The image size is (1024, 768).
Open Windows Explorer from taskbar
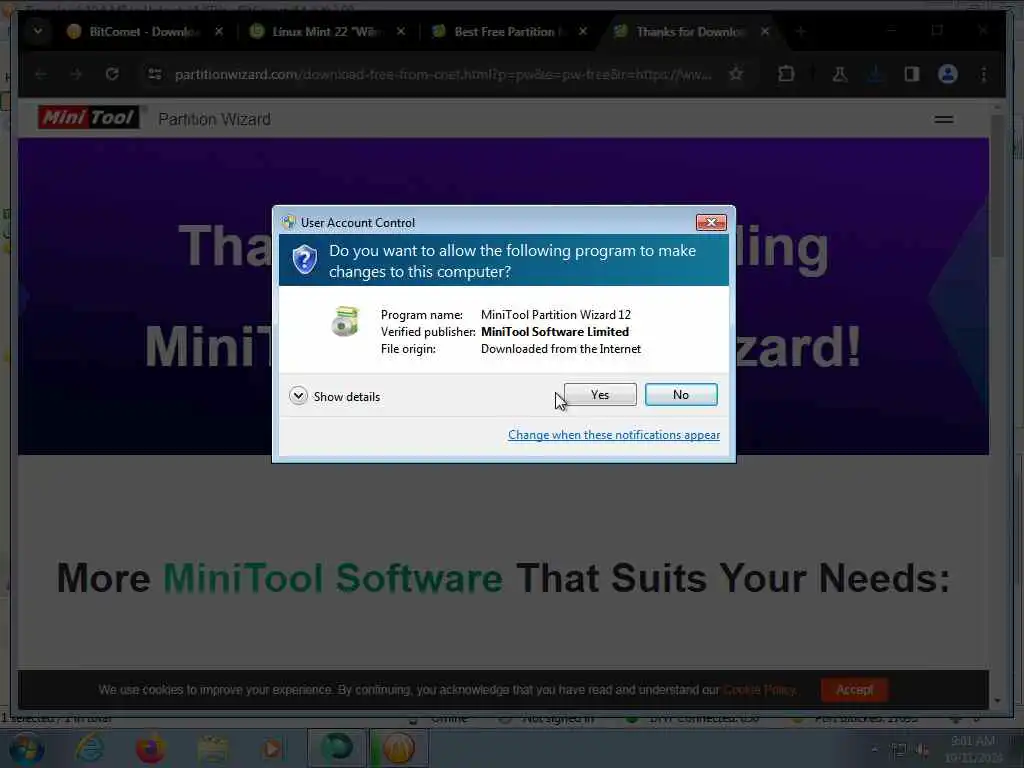click(x=212, y=748)
